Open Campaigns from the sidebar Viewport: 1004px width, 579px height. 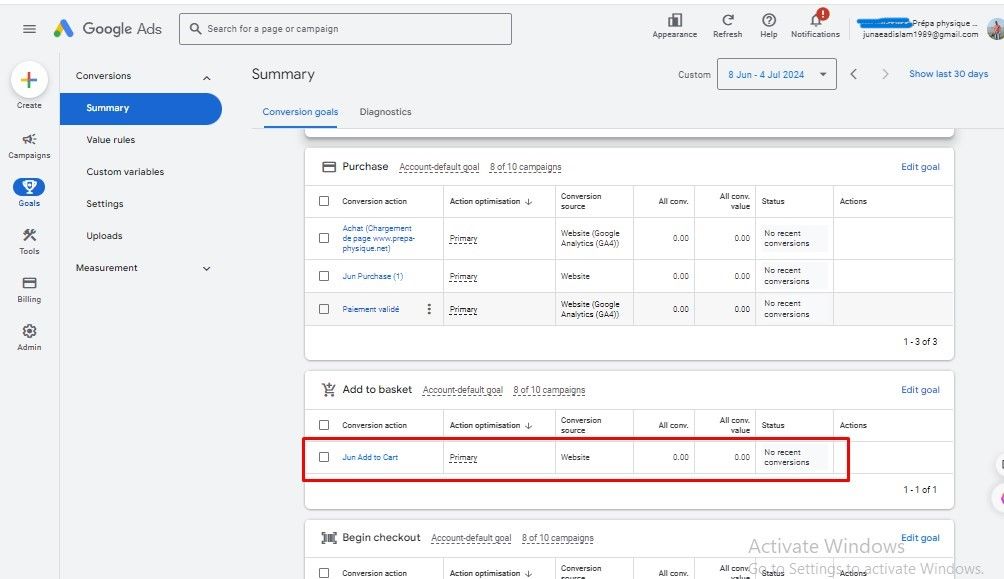point(29,145)
